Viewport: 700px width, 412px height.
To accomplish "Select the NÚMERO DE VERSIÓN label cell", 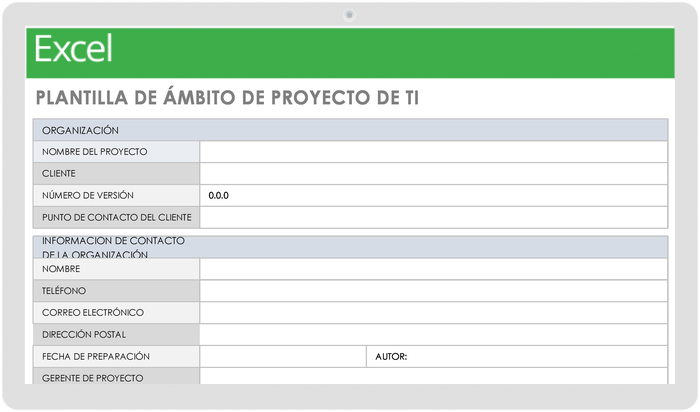I will 116,196.
